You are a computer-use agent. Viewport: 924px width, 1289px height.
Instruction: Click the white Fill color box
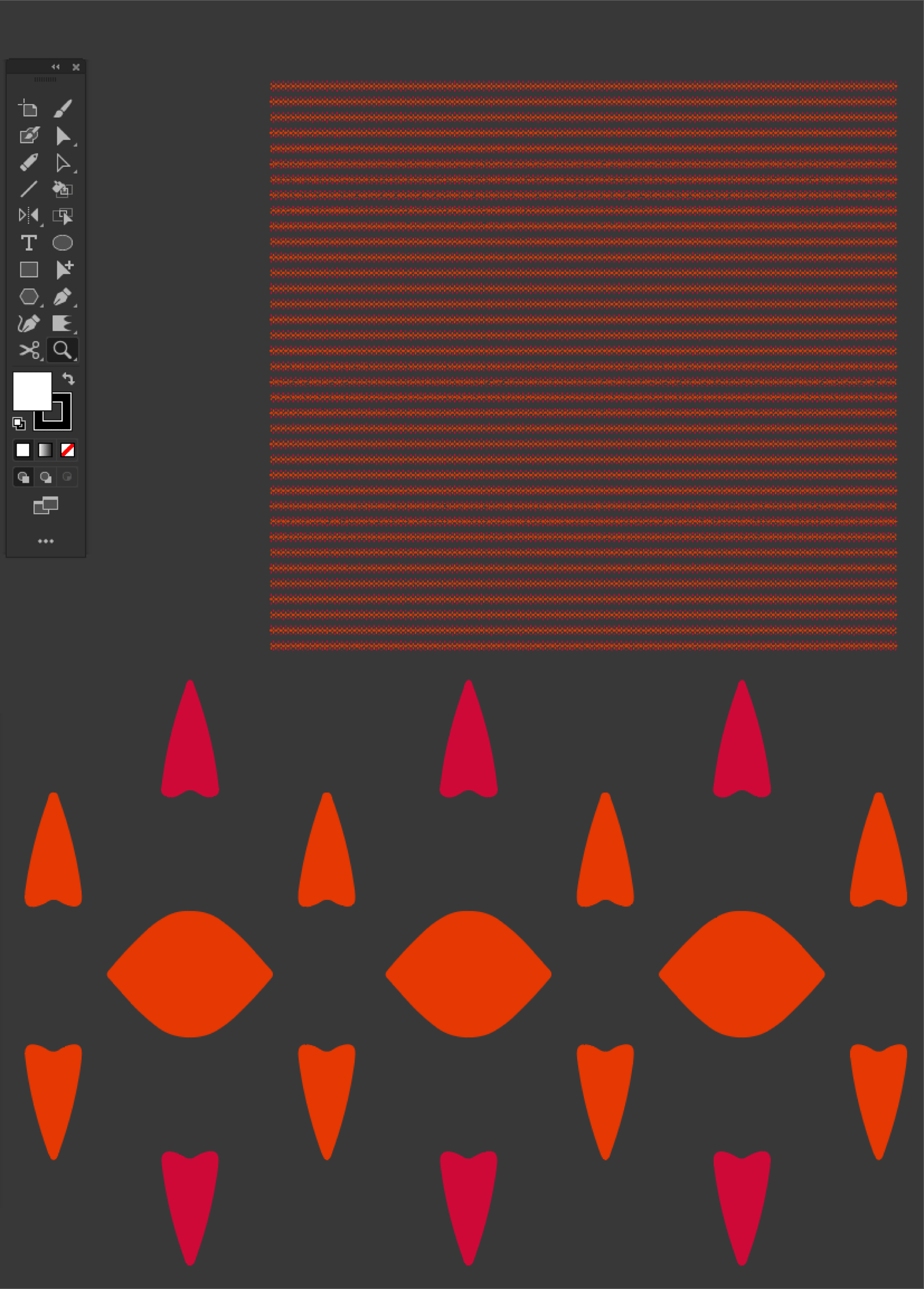point(32,391)
